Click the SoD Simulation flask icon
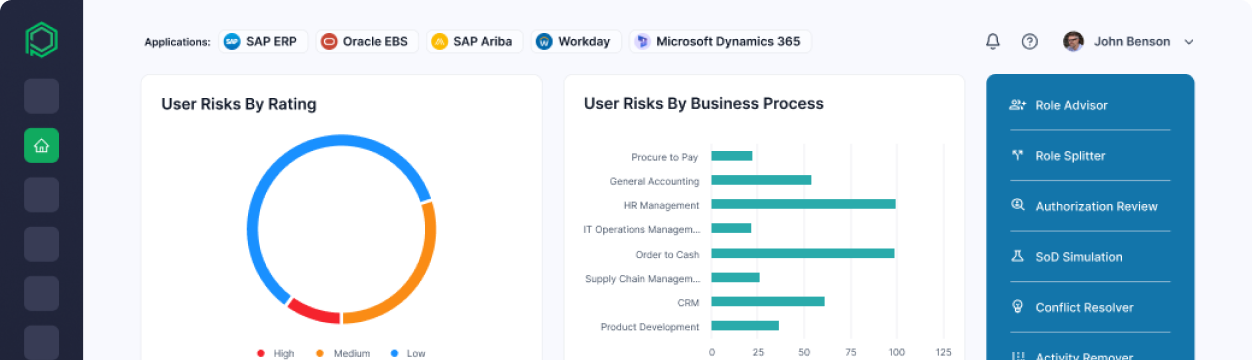The width and height of the screenshot is (1252, 360). (x=1018, y=256)
